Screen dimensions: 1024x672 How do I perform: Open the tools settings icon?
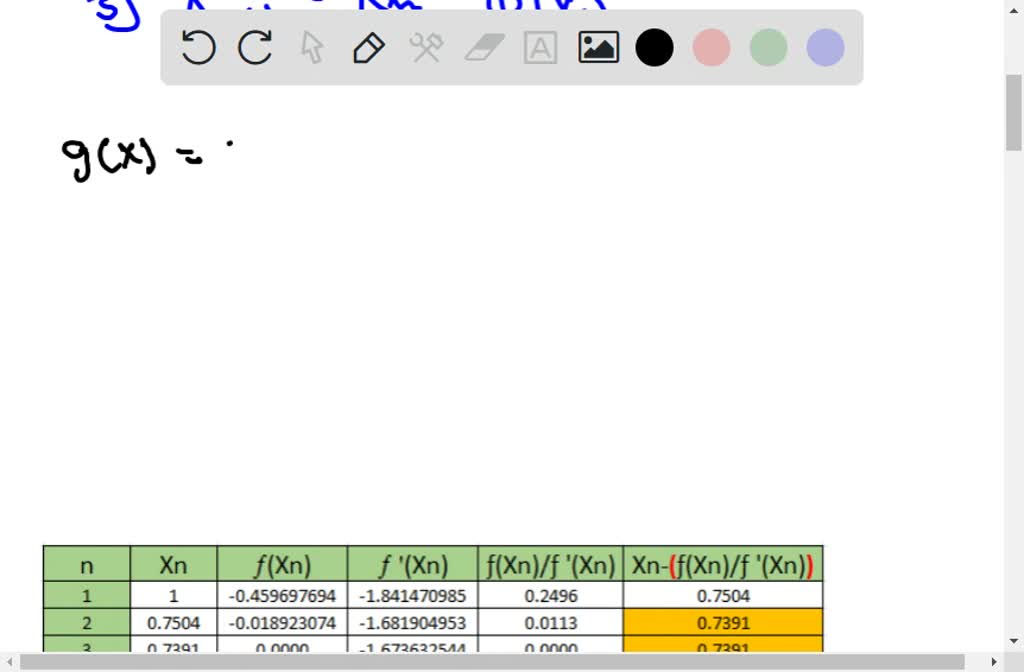click(x=426, y=48)
